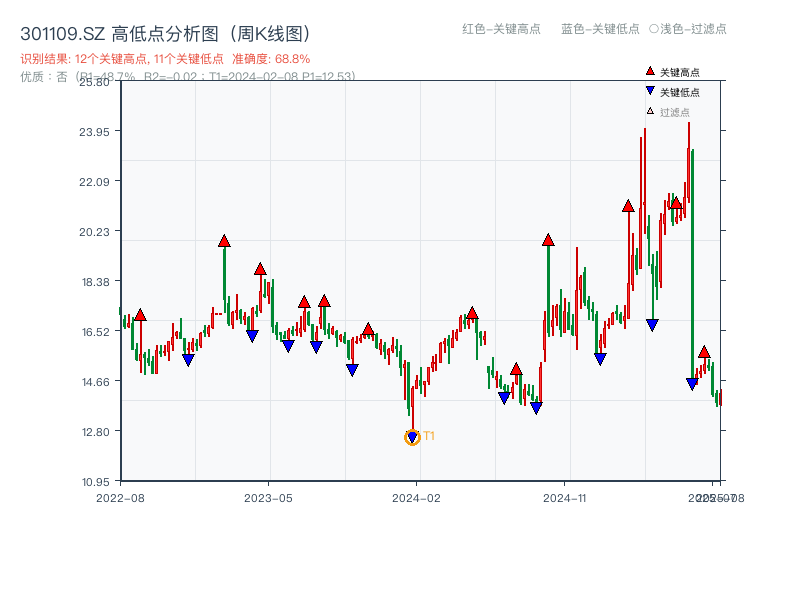Click the hollow 过滤点 triangle icon in the legend
The height and width of the screenshot is (600, 800).
point(649,111)
